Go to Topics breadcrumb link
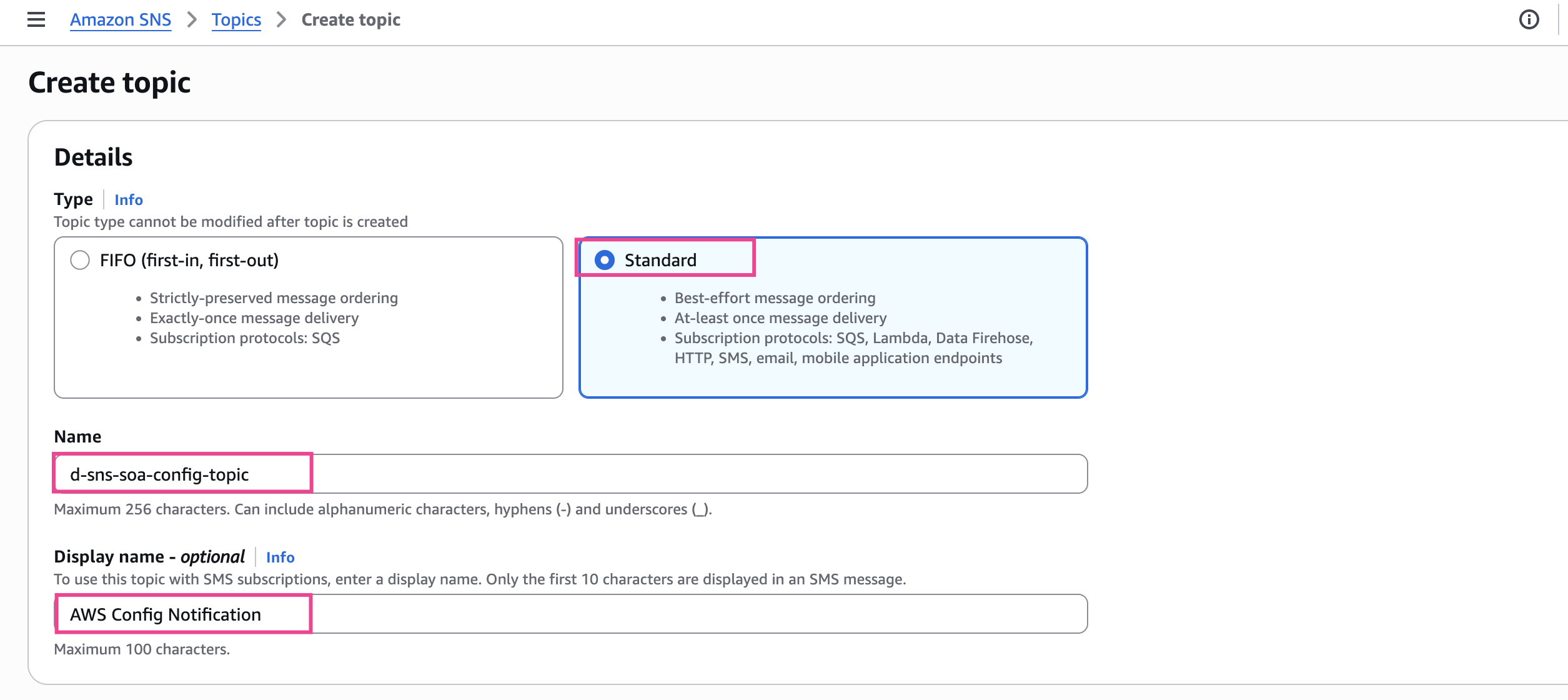Viewport: 1568px width, 700px height. tap(236, 20)
